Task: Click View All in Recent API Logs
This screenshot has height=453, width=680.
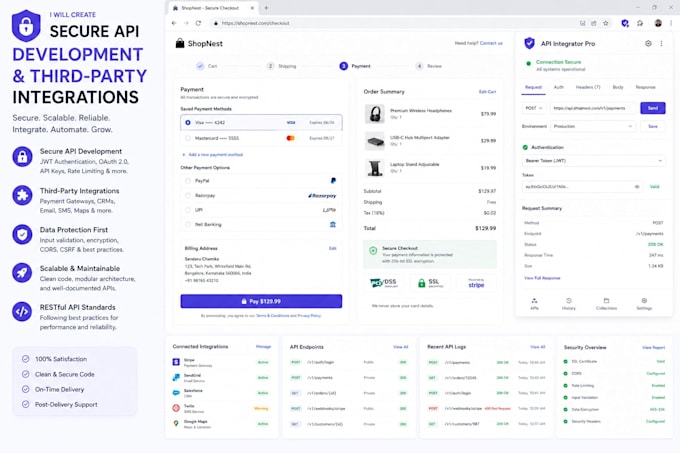Action: (x=538, y=347)
